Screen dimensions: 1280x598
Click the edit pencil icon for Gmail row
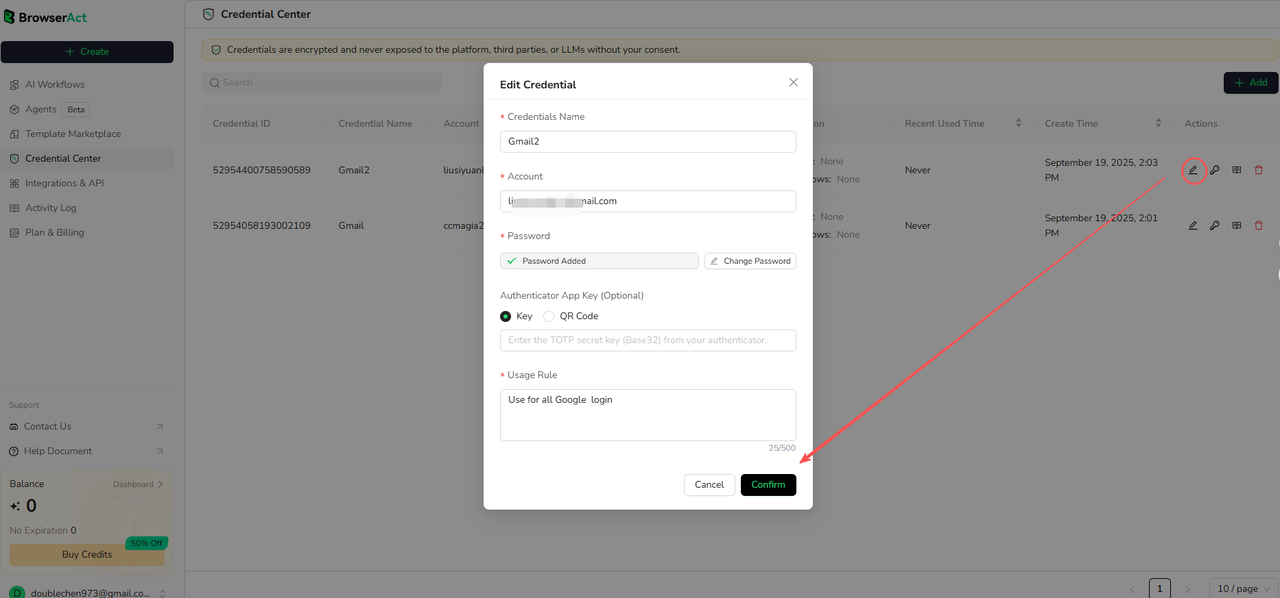pos(1192,226)
